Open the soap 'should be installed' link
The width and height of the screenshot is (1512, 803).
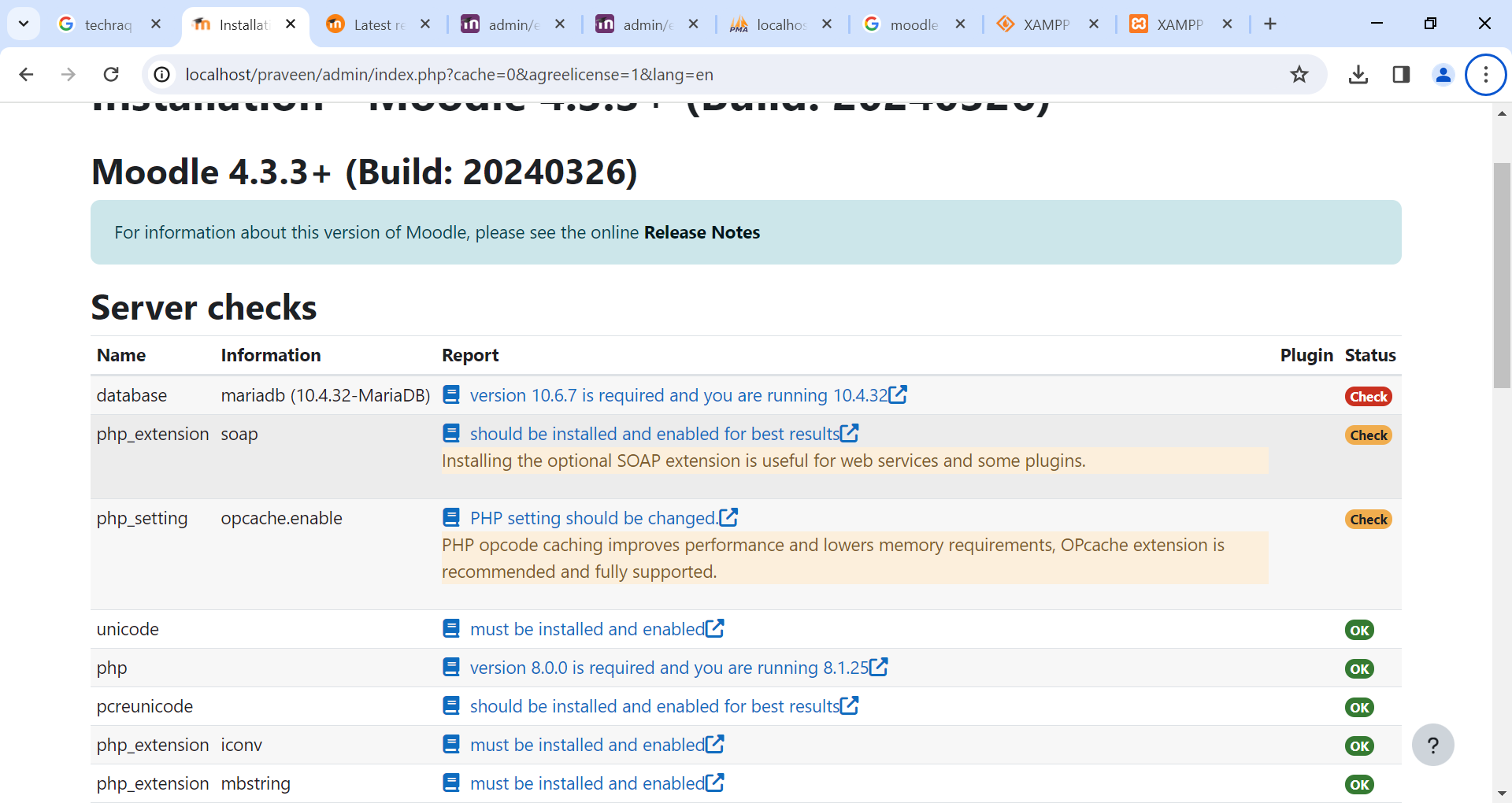tap(664, 434)
